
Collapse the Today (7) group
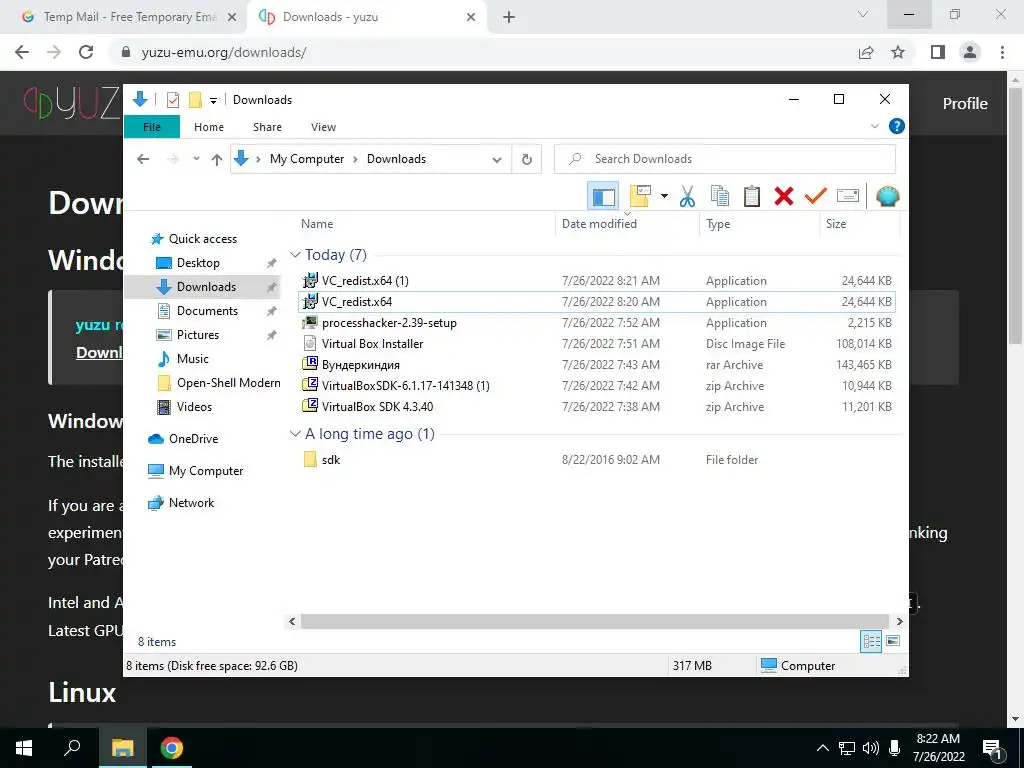coord(295,255)
